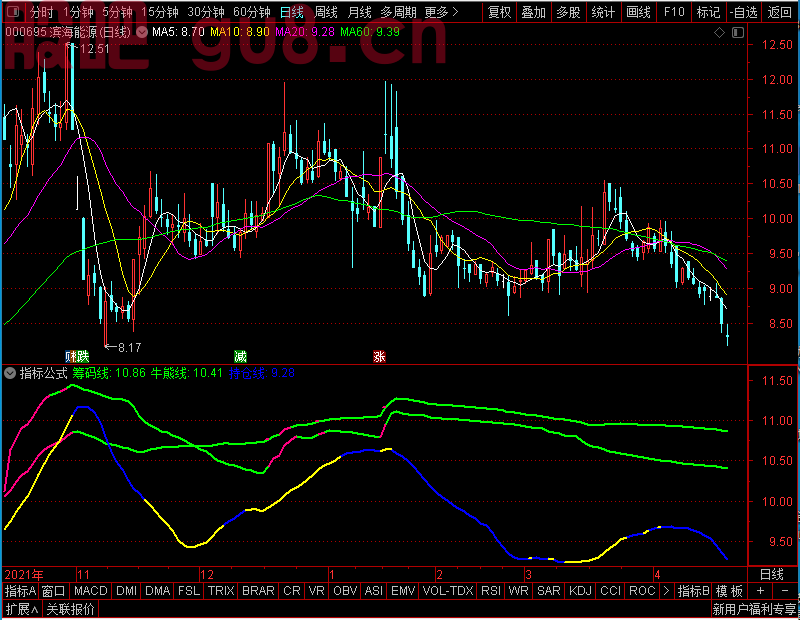Screen dimensions: 800x620
Task: Open the 画线 drawing tools
Action: (638, 12)
